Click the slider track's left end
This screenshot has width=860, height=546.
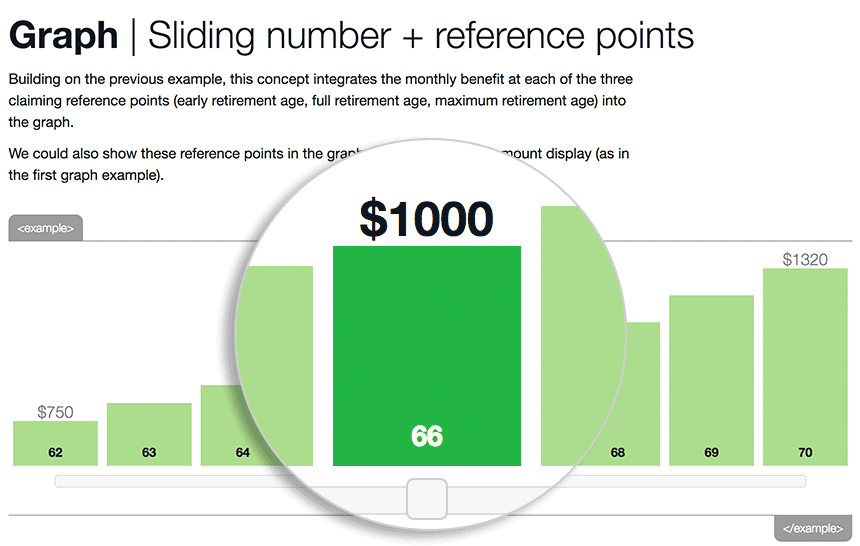59,482
